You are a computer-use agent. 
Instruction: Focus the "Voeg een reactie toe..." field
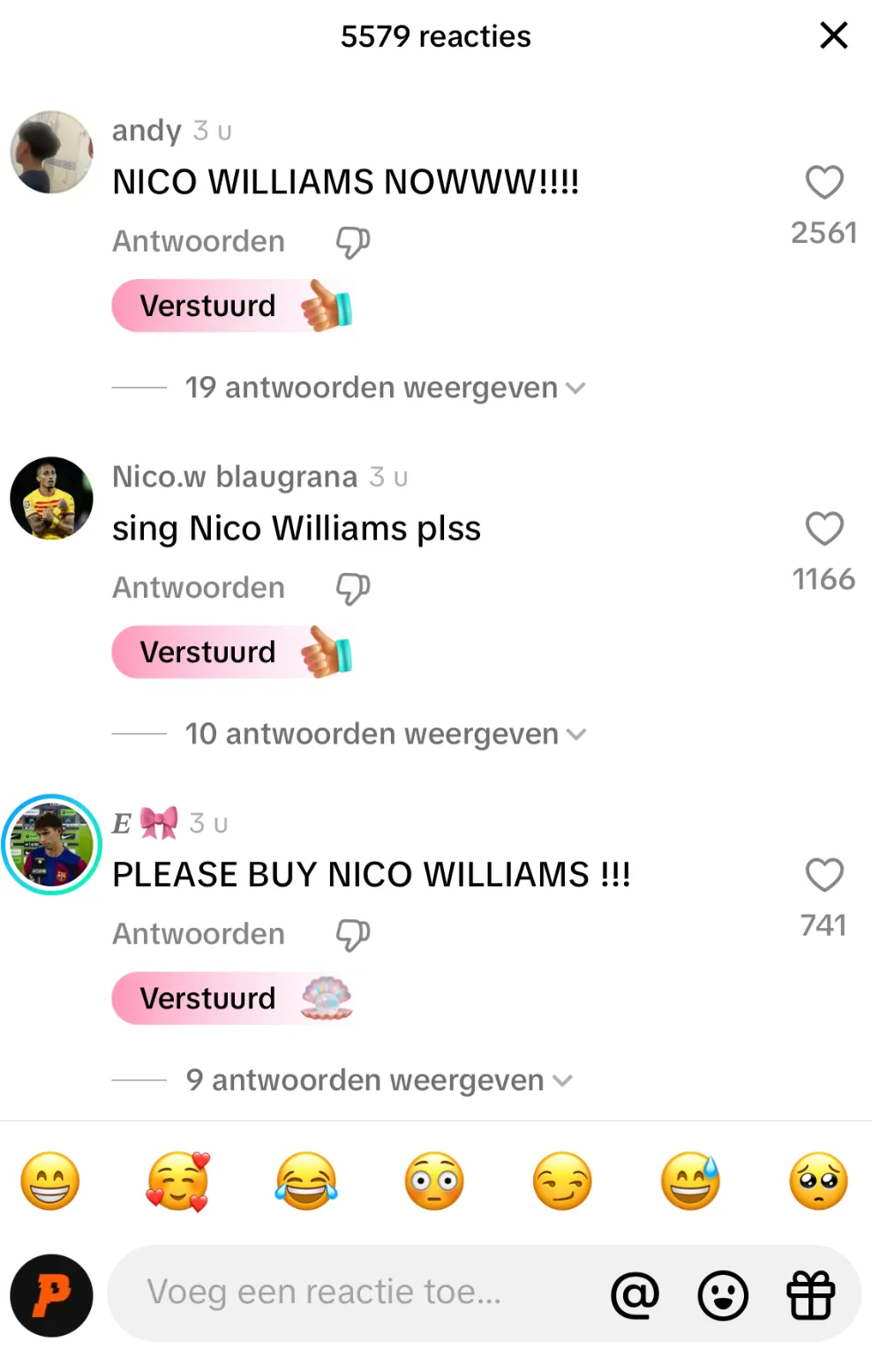click(353, 1293)
